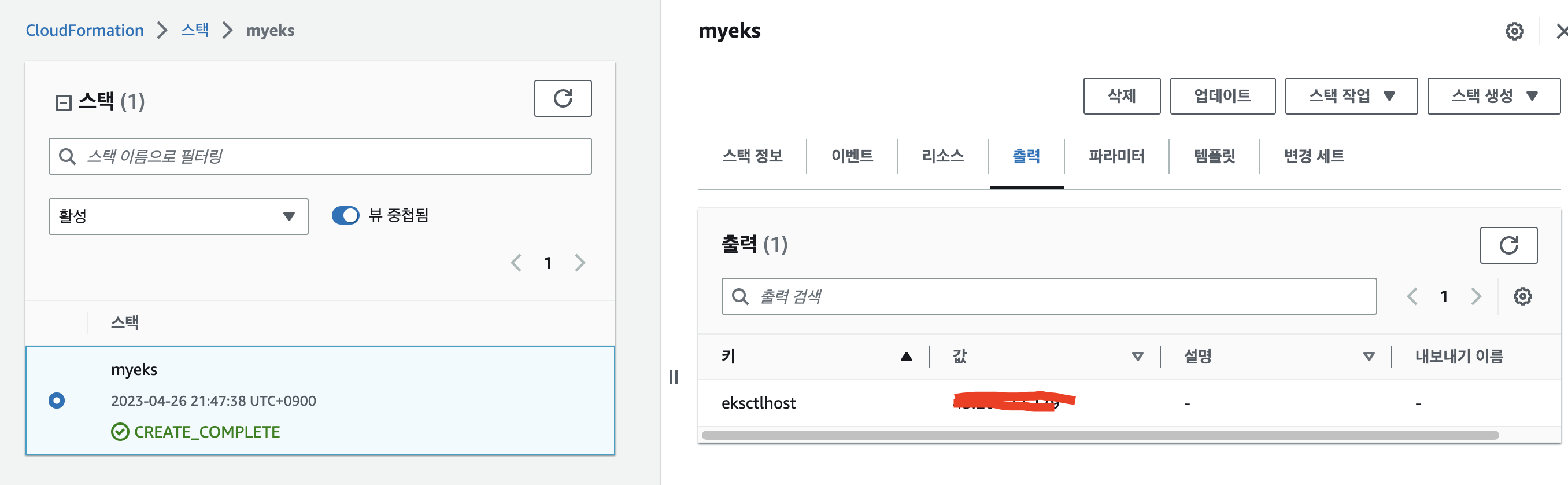
Task: Click the myeks breadcrumb text
Action: click(x=269, y=30)
